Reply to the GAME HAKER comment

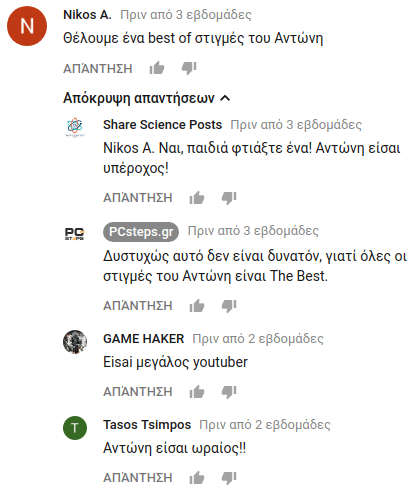click(x=138, y=392)
